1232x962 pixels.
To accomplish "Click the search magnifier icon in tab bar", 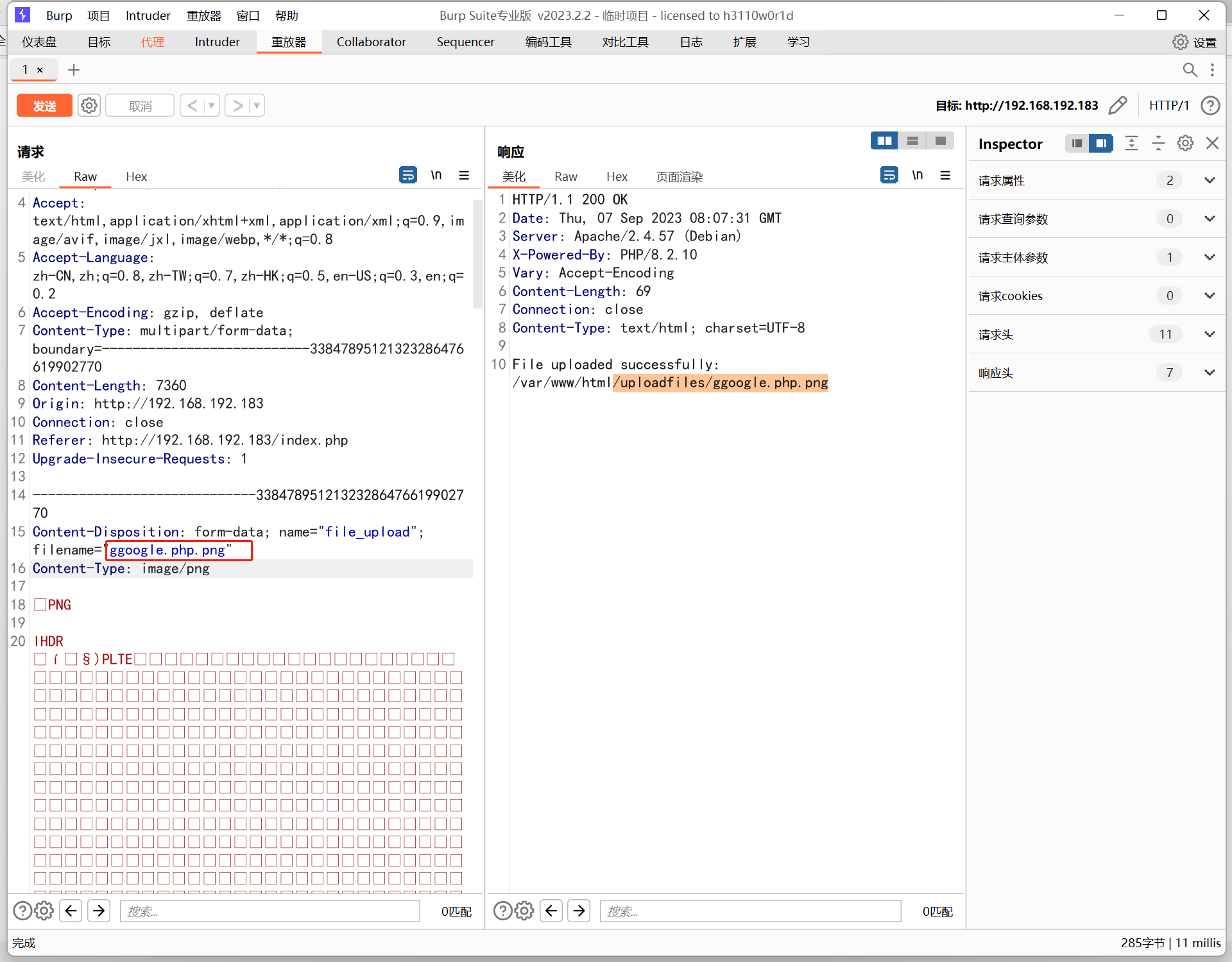I will click(1190, 70).
